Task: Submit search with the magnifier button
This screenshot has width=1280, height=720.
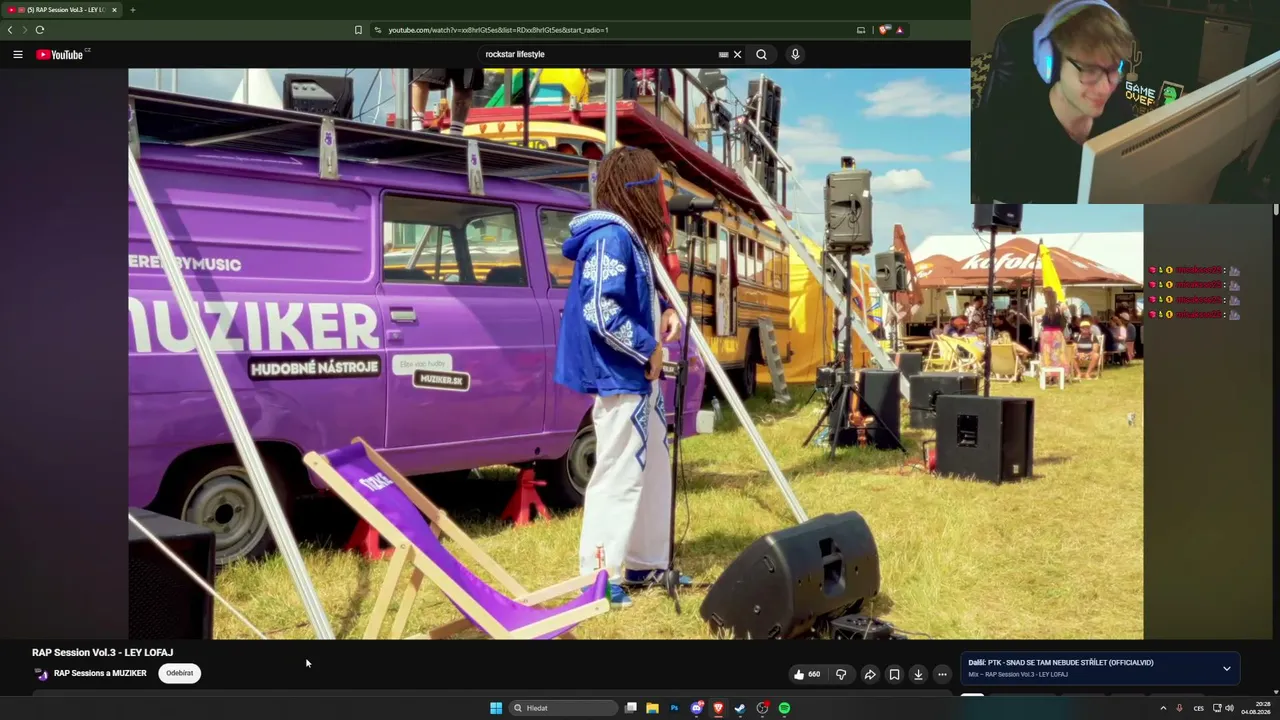Action: [x=761, y=54]
